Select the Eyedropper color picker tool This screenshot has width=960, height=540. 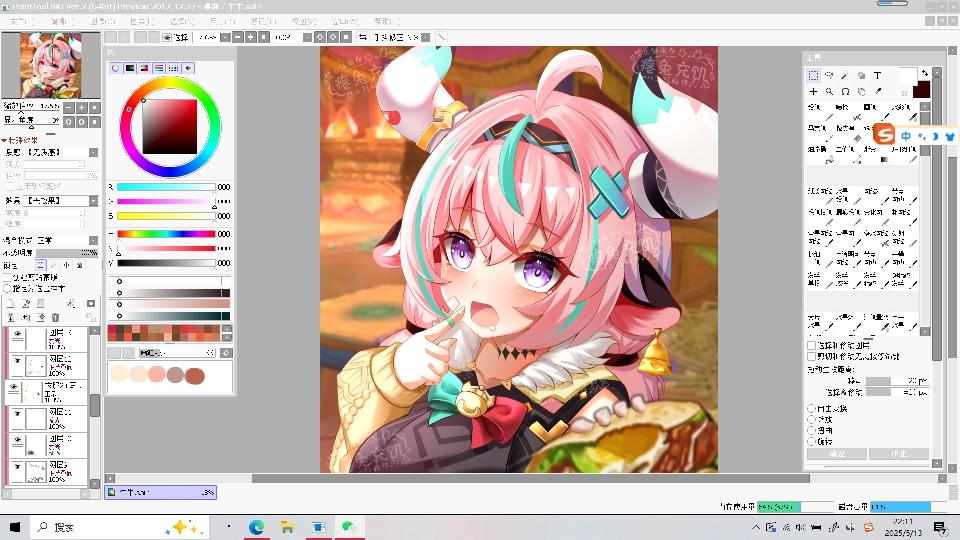[877, 91]
